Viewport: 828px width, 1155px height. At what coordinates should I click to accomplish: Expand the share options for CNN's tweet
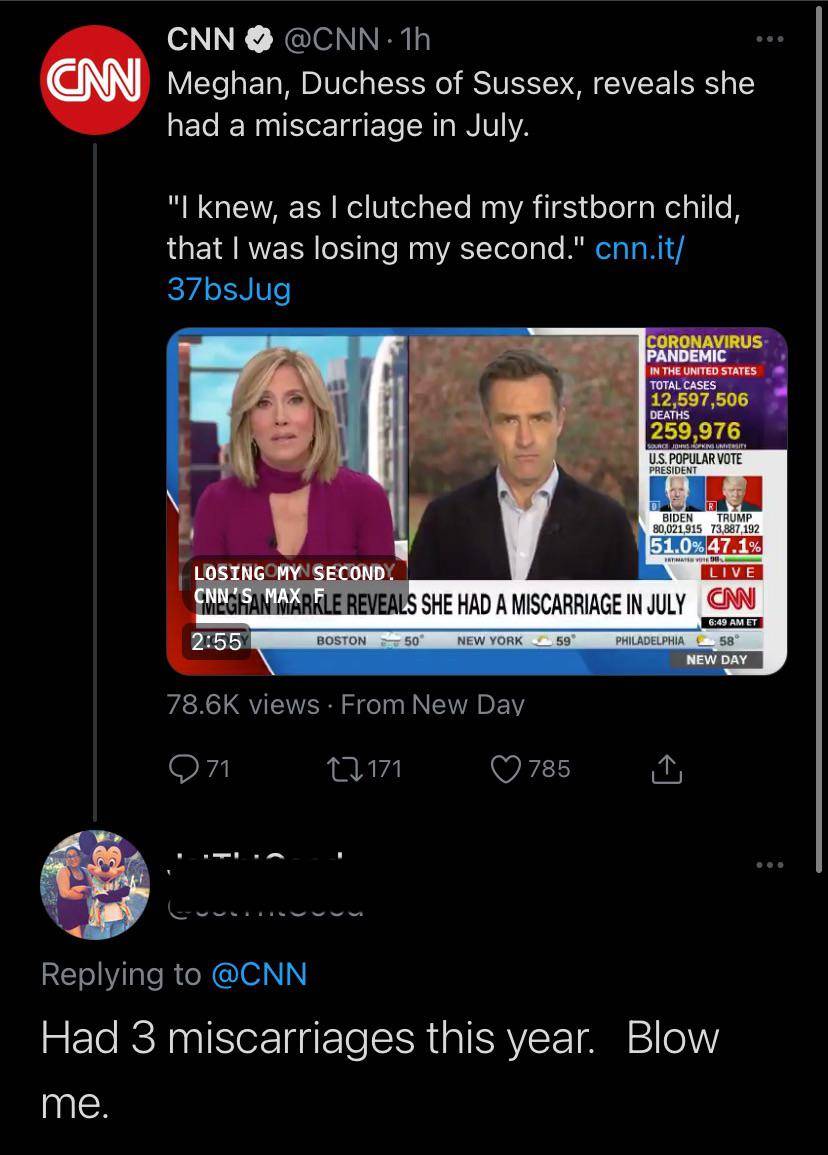click(x=665, y=768)
